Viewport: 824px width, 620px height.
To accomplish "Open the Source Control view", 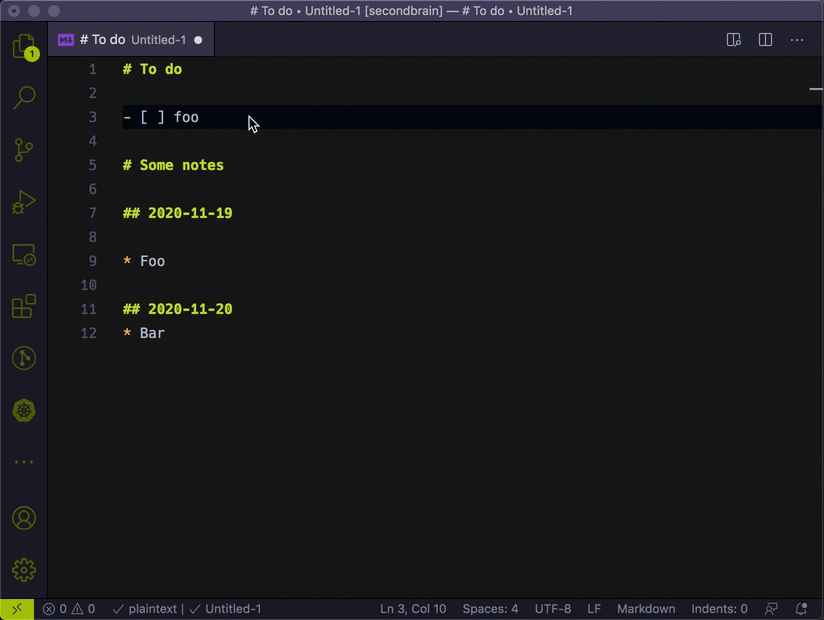I will [x=23, y=150].
